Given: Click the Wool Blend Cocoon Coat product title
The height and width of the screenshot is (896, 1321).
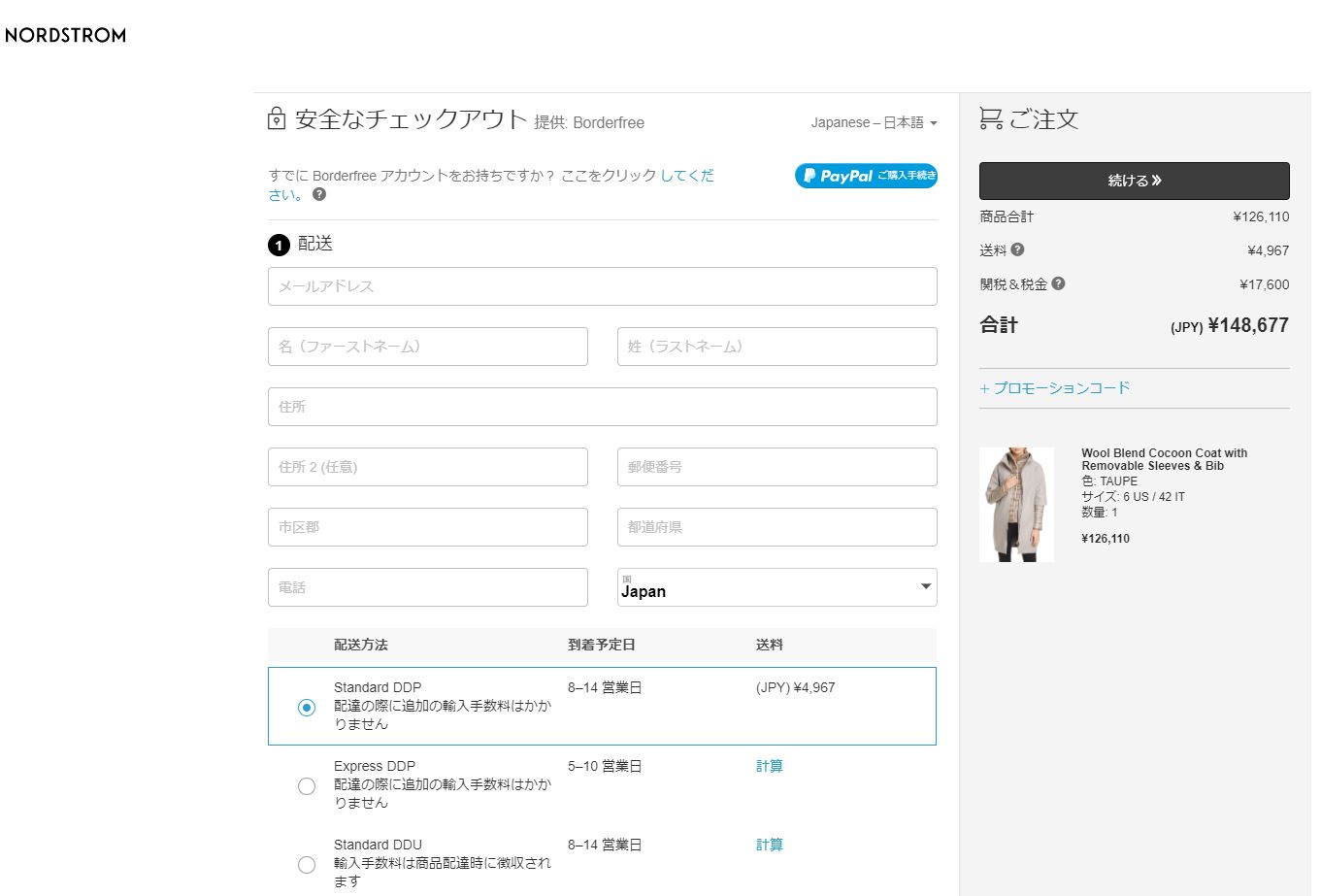Looking at the screenshot, I should pos(1164,459).
